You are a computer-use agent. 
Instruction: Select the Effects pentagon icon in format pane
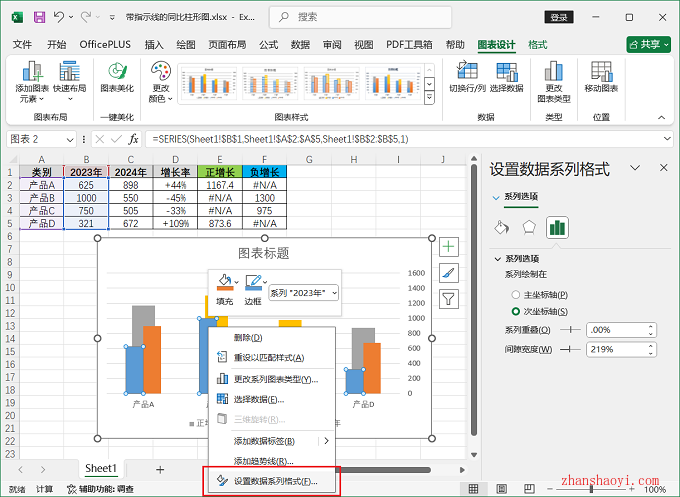coord(529,227)
